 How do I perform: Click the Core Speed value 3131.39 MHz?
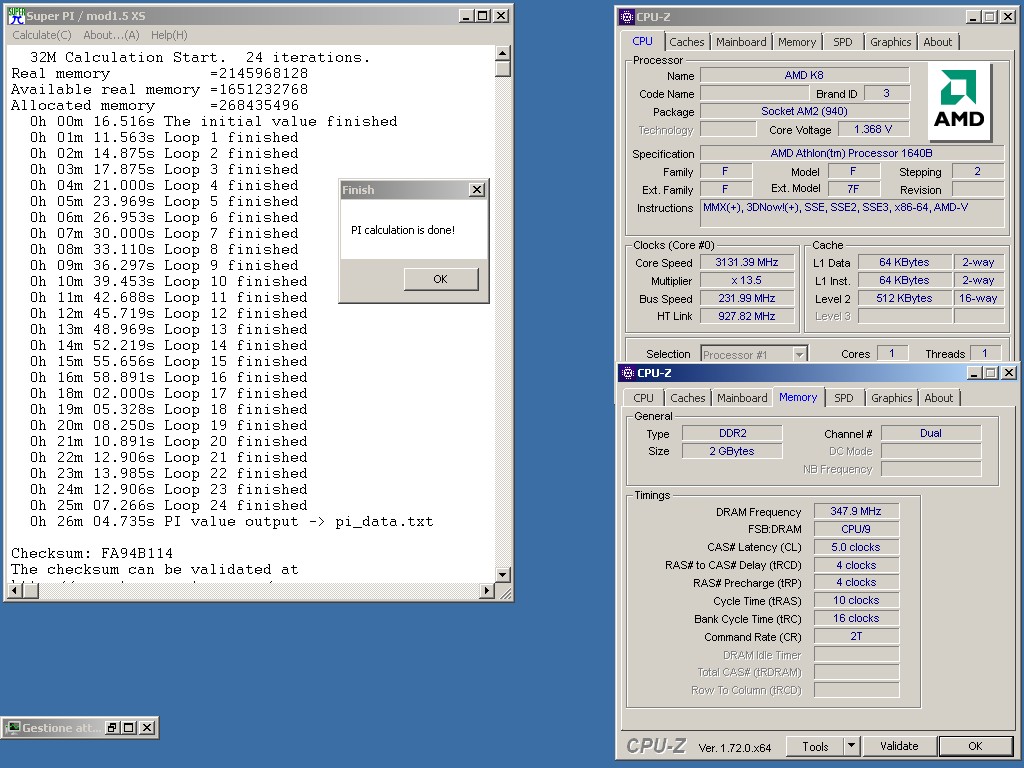(747, 263)
